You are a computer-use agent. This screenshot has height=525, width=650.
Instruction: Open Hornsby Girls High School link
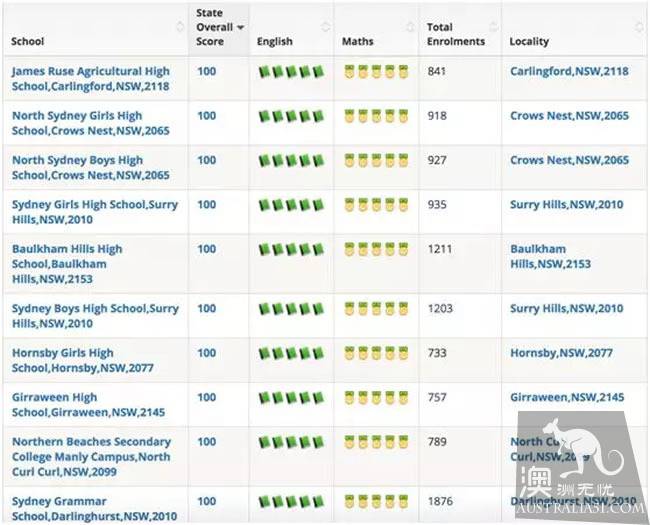pos(83,360)
